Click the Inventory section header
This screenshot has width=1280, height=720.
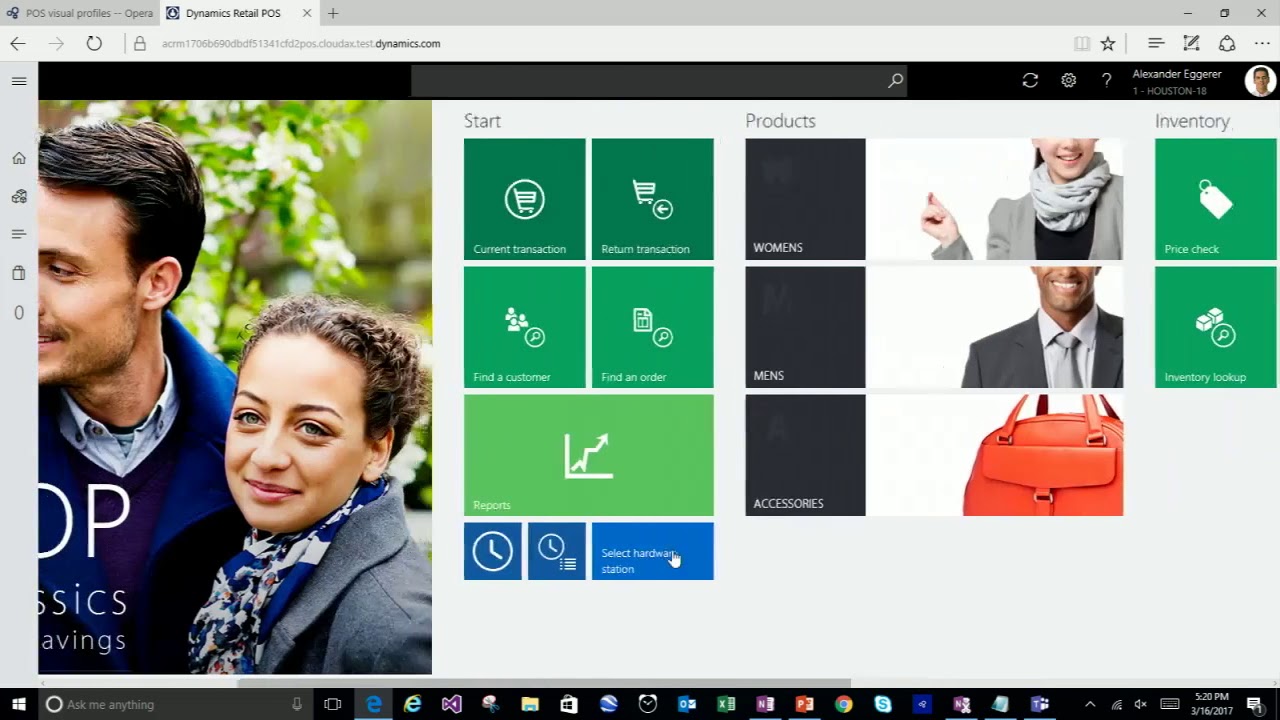pyautogui.click(x=1192, y=121)
